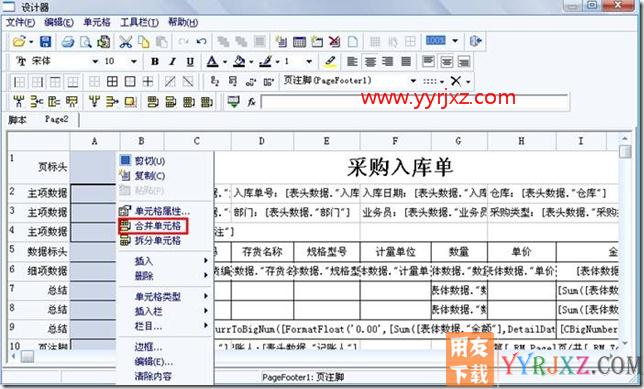644x389 pixels.
Task: Choose 拆分单元格 from context menu
Action: point(158,241)
